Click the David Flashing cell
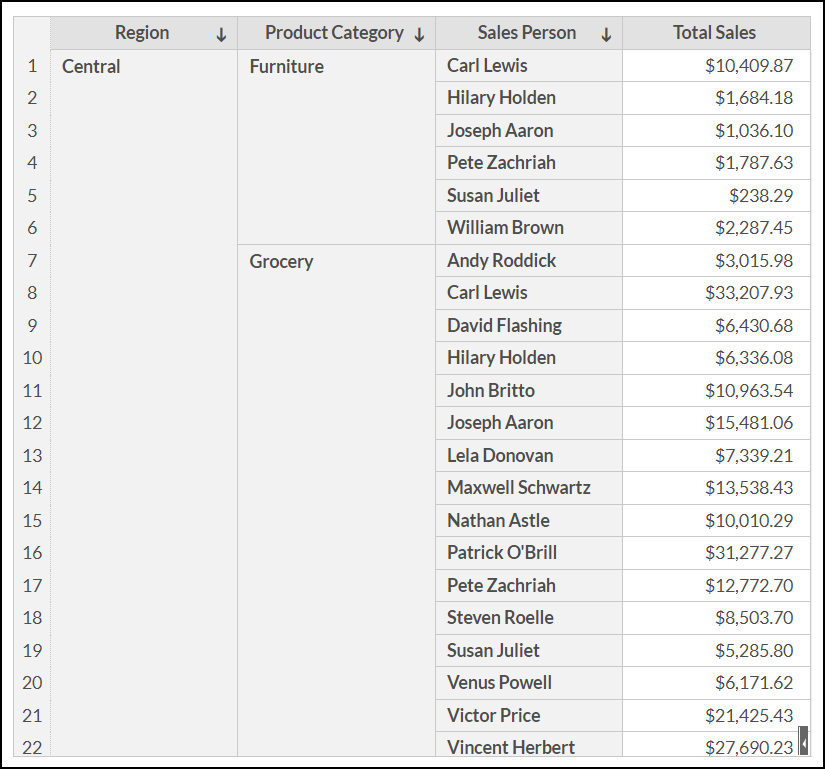The height and width of the screenshot is (769, 825). click(504, 326)
